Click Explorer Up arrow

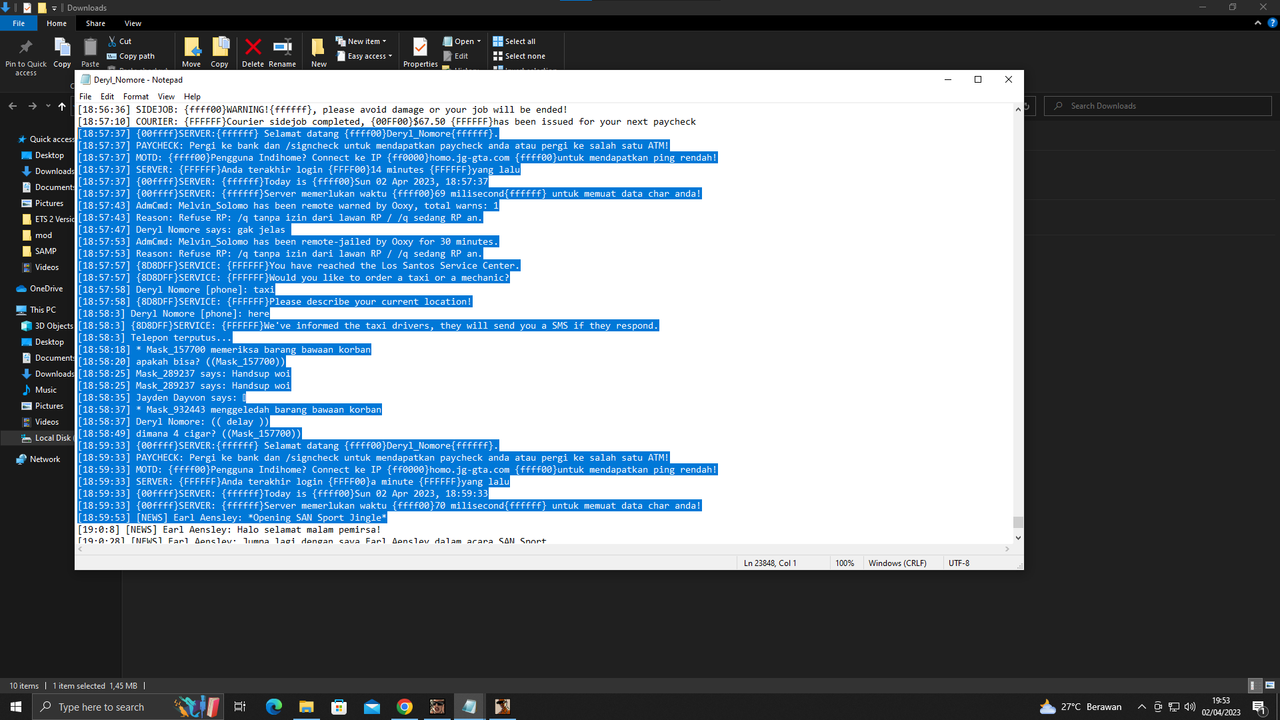[62, 106]
